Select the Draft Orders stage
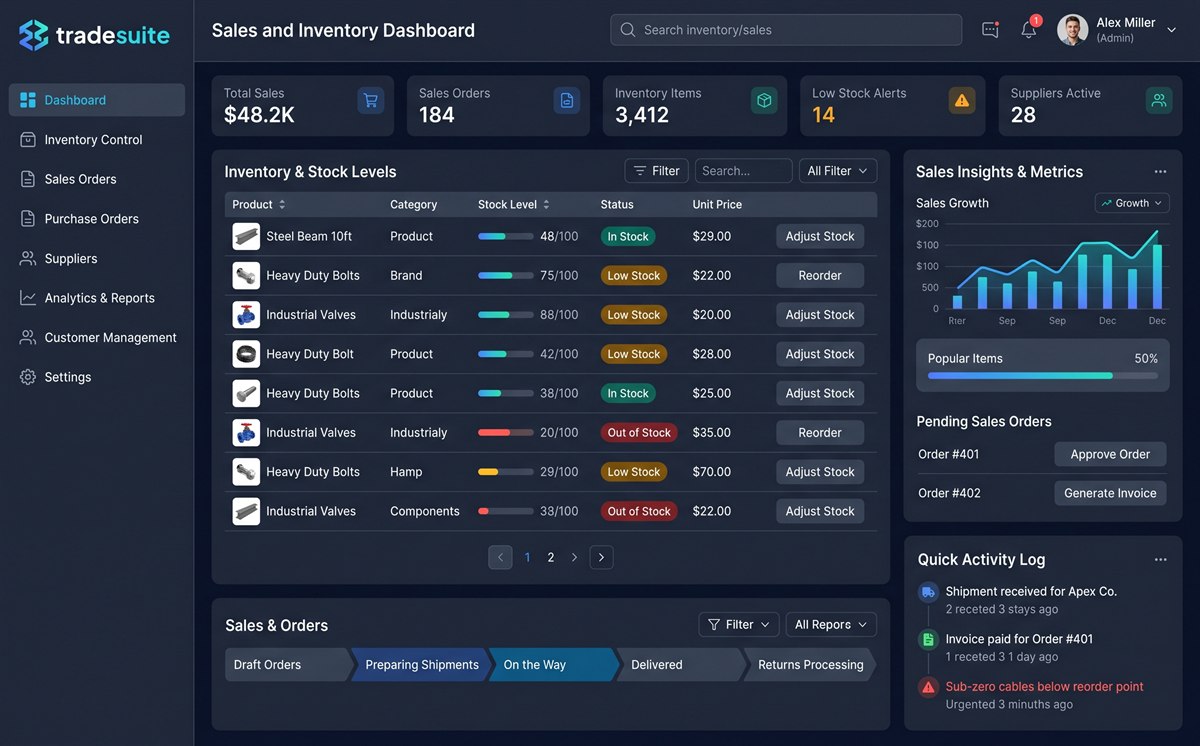1200x746 pixels. point(288,665)
